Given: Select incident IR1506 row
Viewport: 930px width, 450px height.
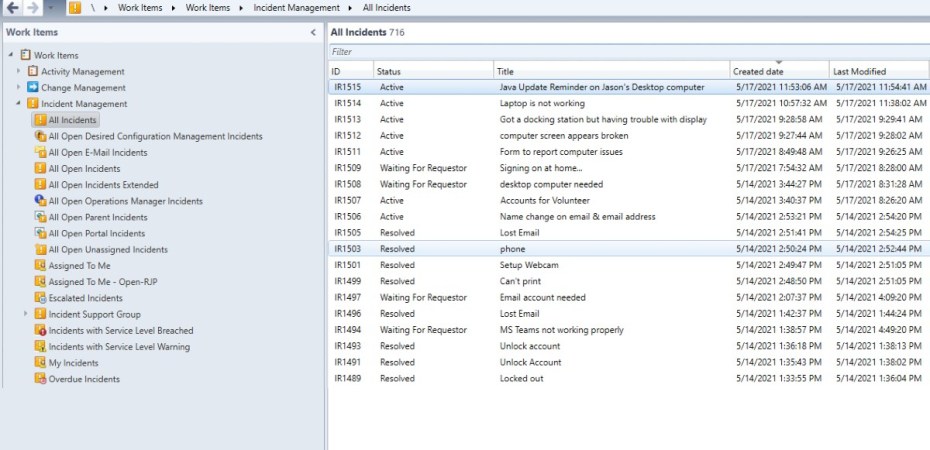Looking at the screenshot, I should (x=629, y=216).
